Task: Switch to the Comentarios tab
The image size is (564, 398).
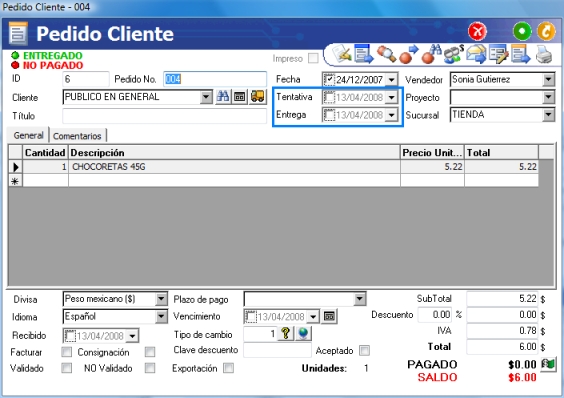Action: point(77,136)
